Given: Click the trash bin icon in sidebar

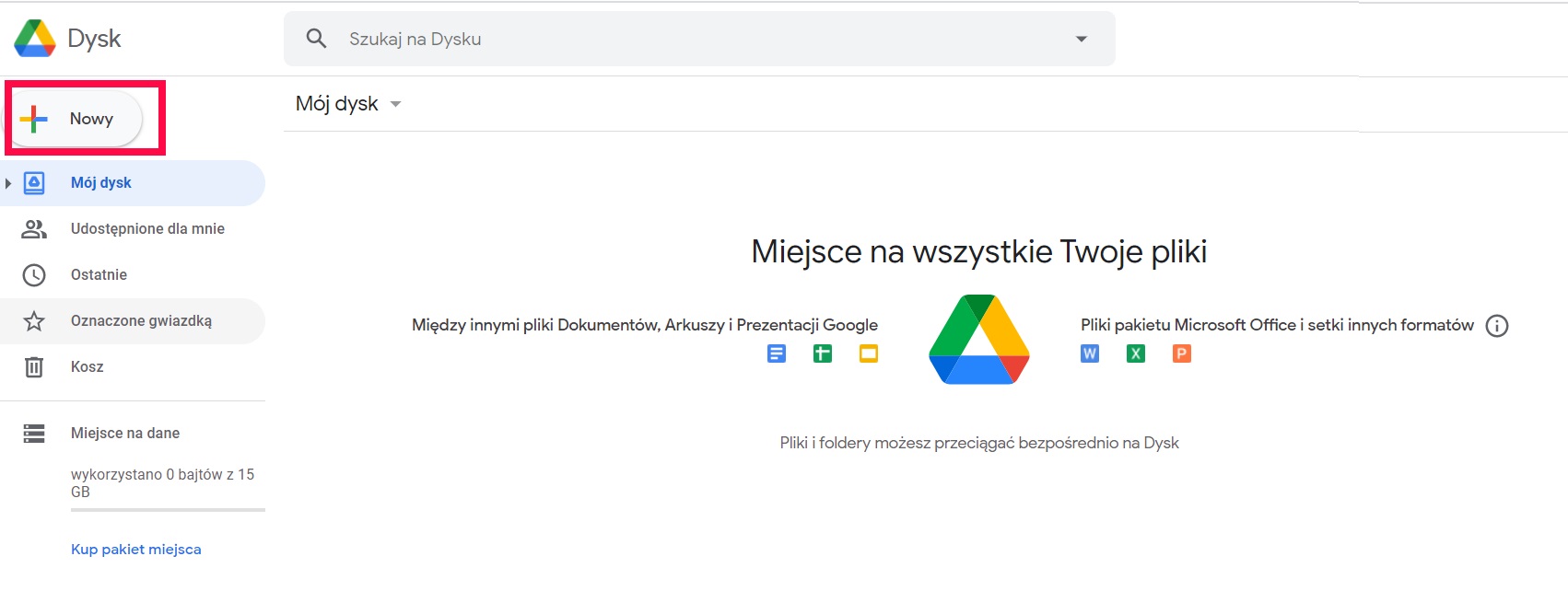Looking at the screenshot, I should click(x=34, y=366).
